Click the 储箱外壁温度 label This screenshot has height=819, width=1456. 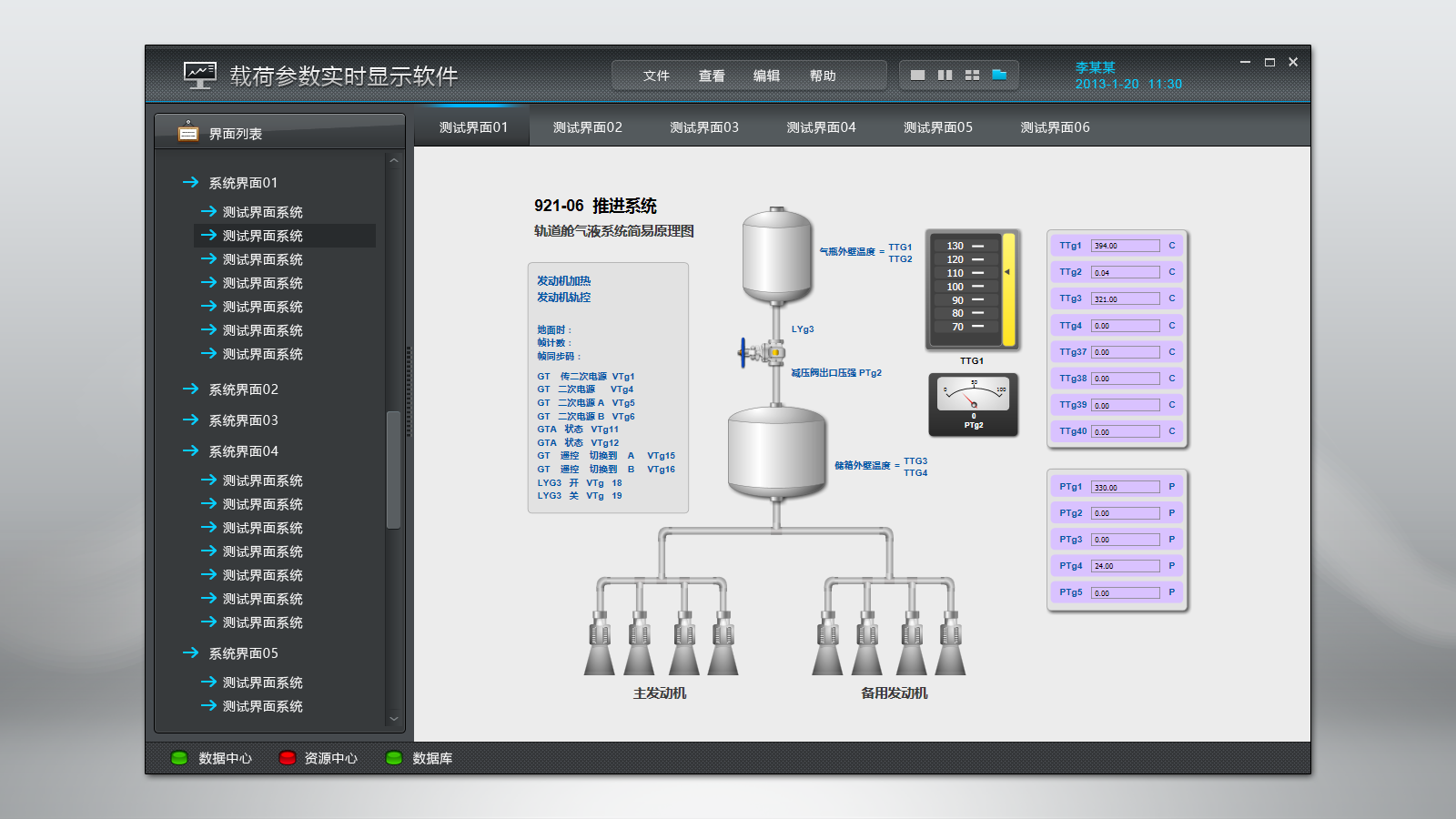point(862,466)
